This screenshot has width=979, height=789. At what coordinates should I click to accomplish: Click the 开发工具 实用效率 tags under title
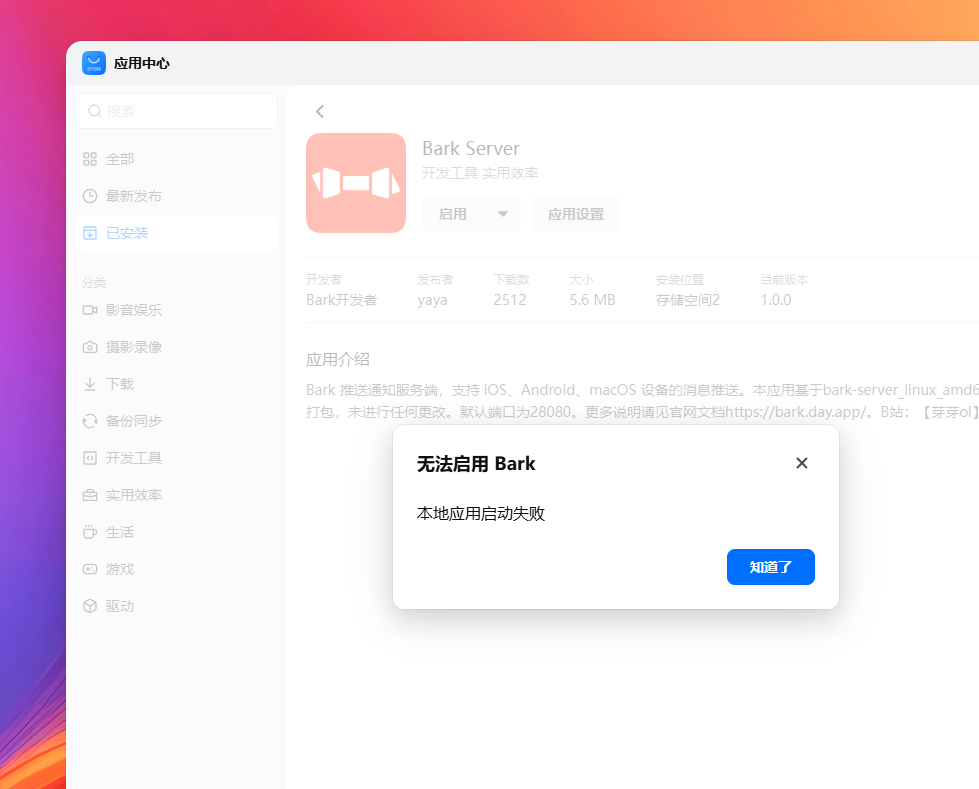(480, 173)
